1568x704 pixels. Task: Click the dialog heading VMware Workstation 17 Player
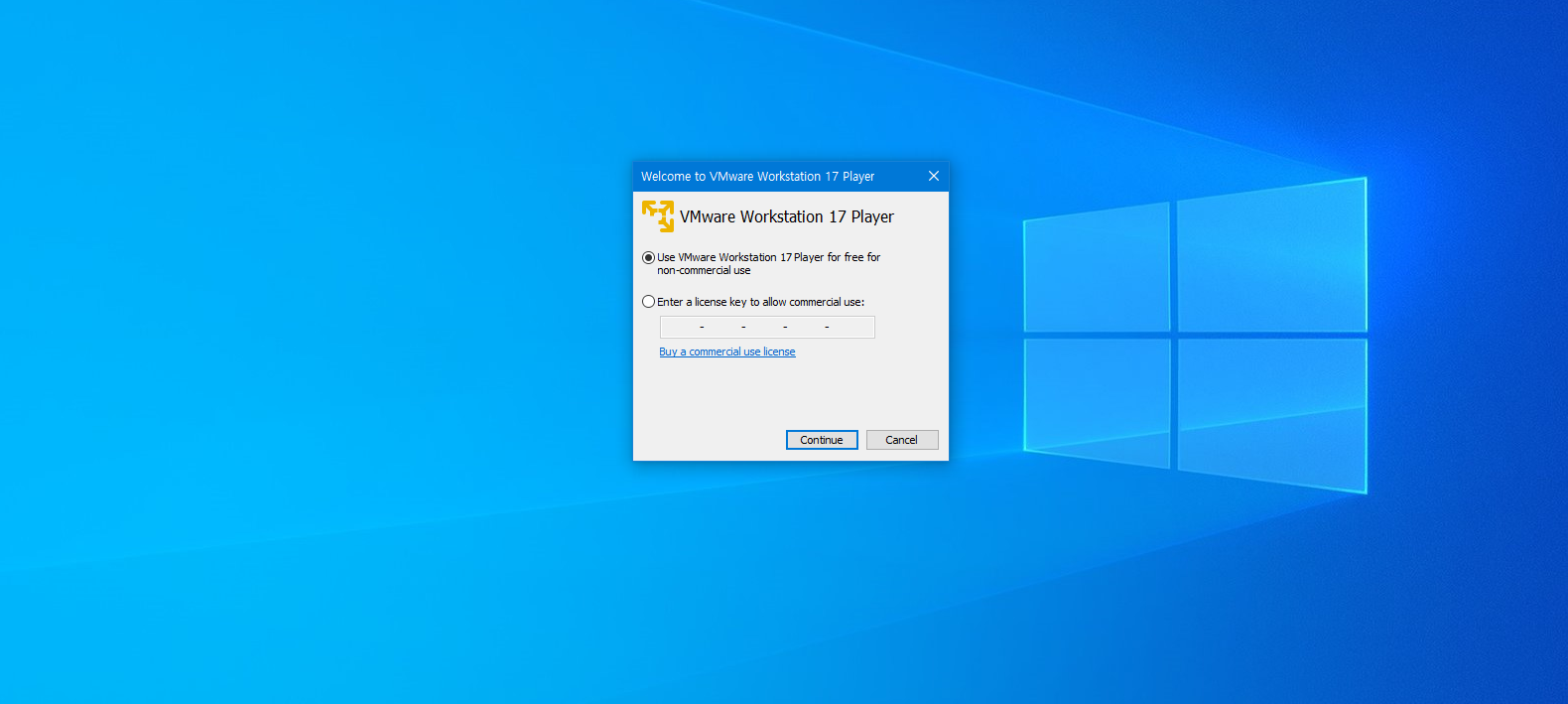point(787,216)
